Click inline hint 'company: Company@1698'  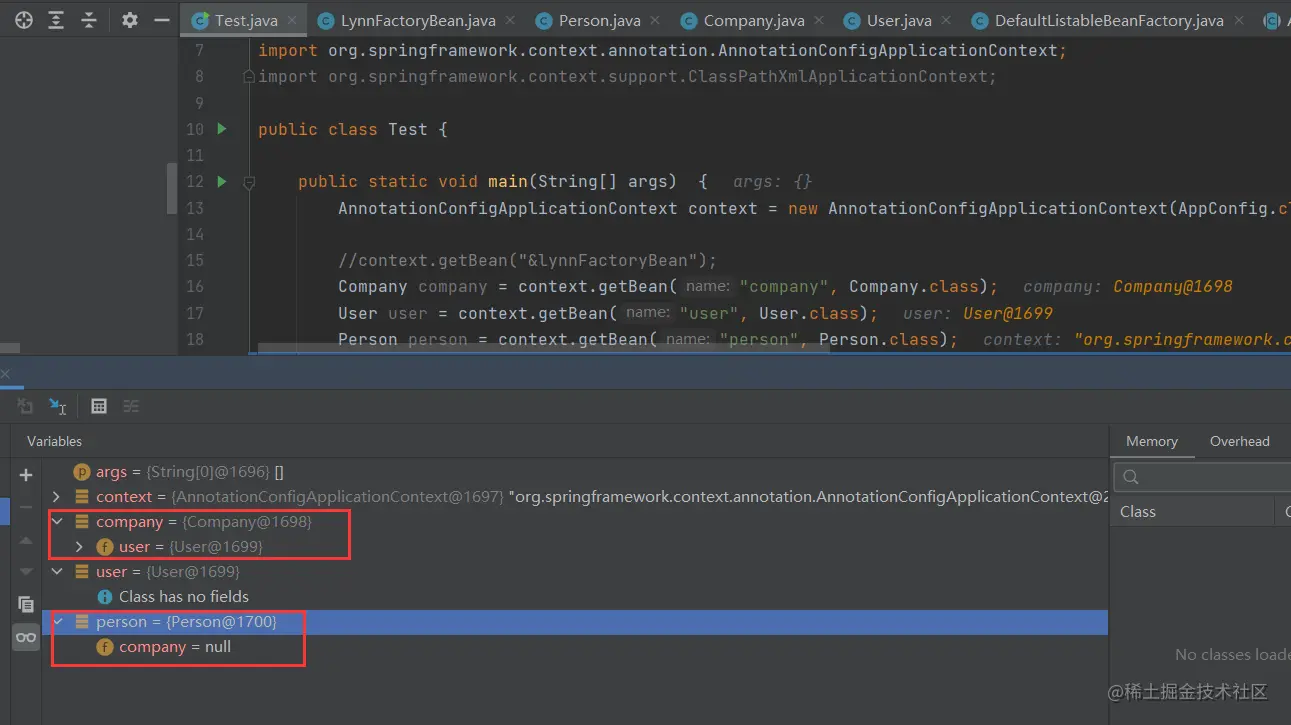[1127, 287]
